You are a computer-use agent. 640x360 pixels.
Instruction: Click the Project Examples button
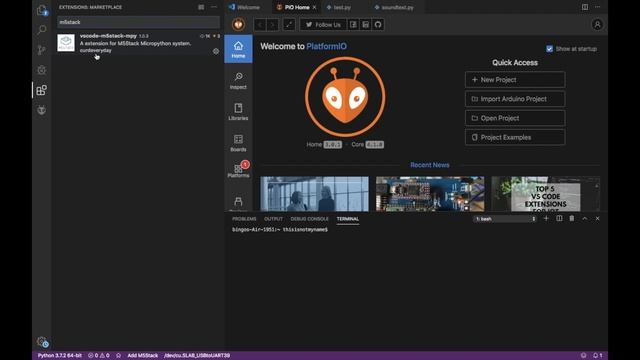(515, 137)
